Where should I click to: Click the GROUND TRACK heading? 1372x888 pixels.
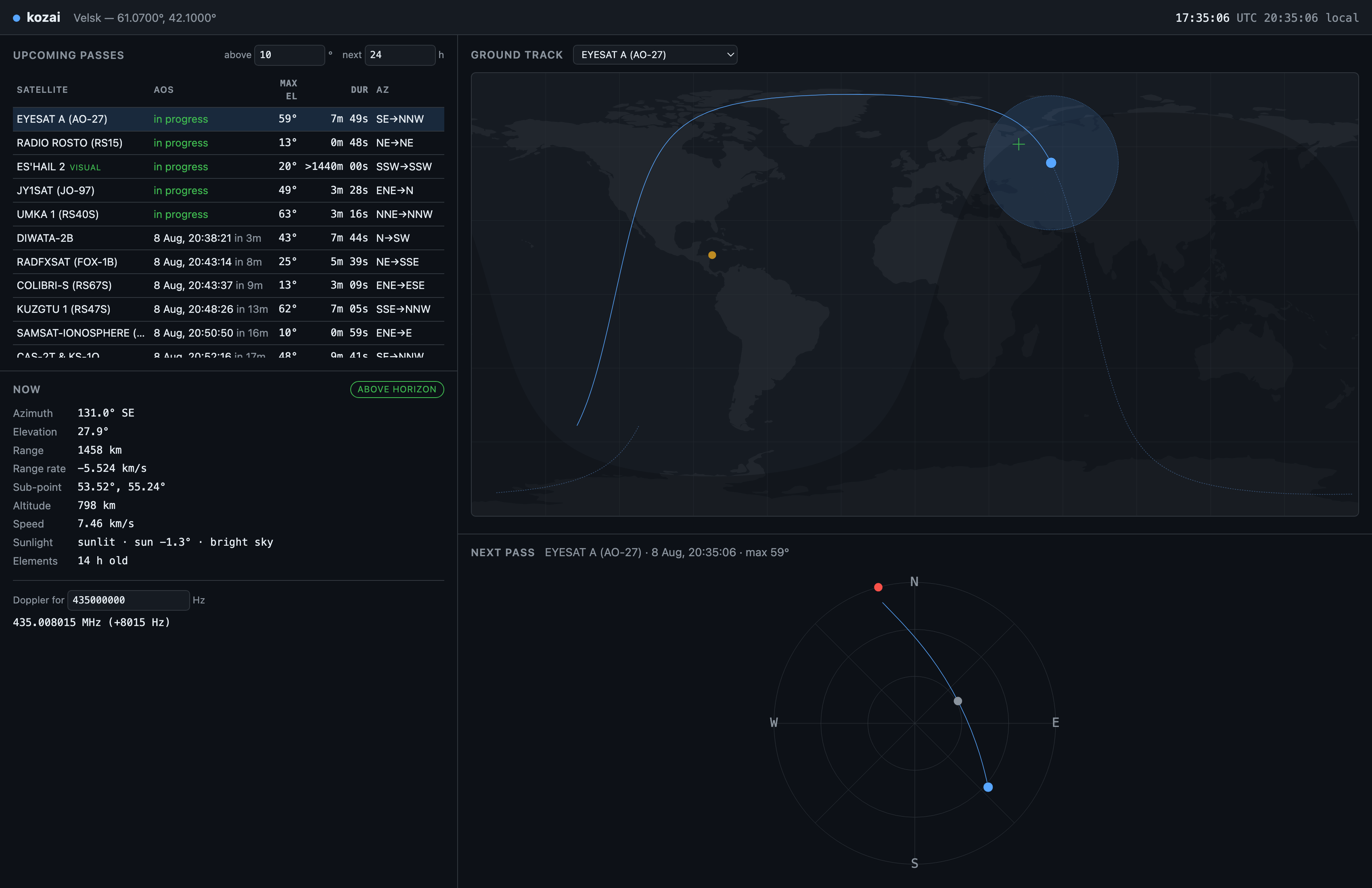point(517,55)
